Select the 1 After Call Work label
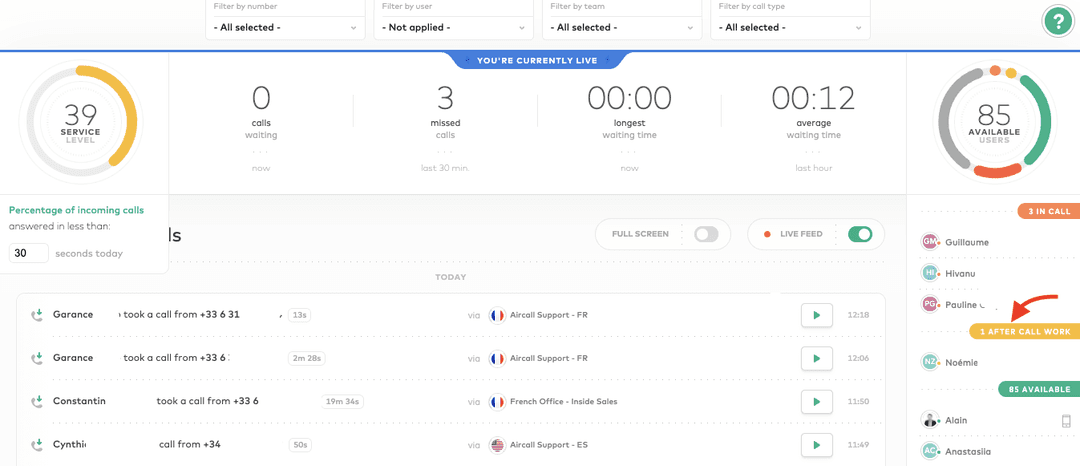 tap(1025, 331)
